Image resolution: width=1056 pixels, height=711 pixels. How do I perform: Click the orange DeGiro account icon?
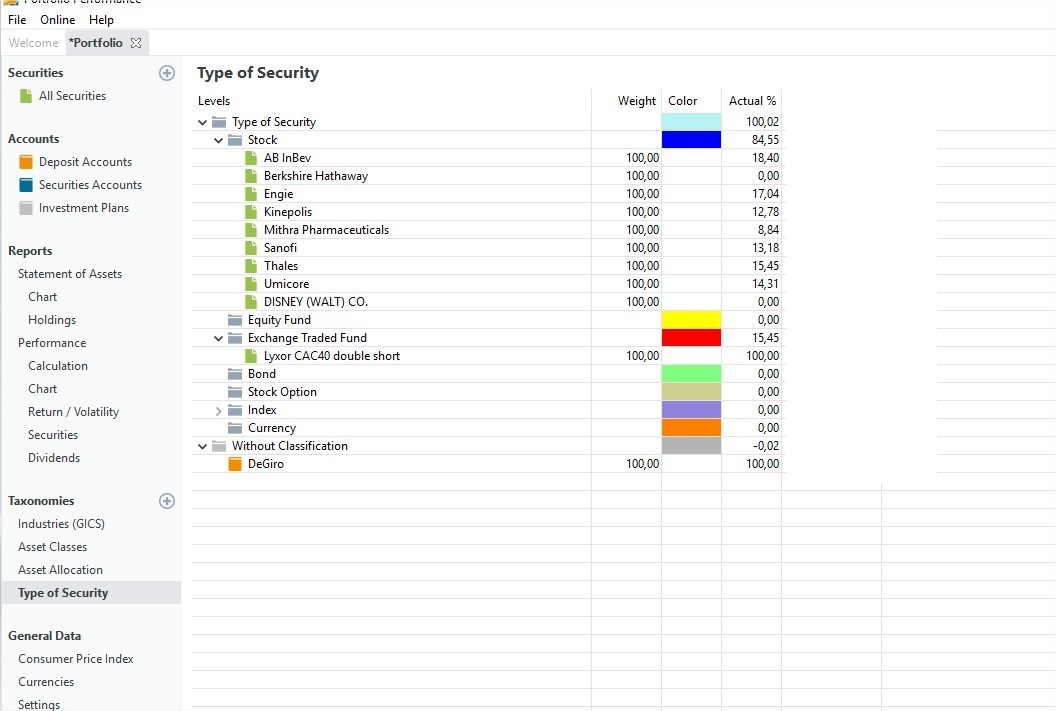[234, 464]
